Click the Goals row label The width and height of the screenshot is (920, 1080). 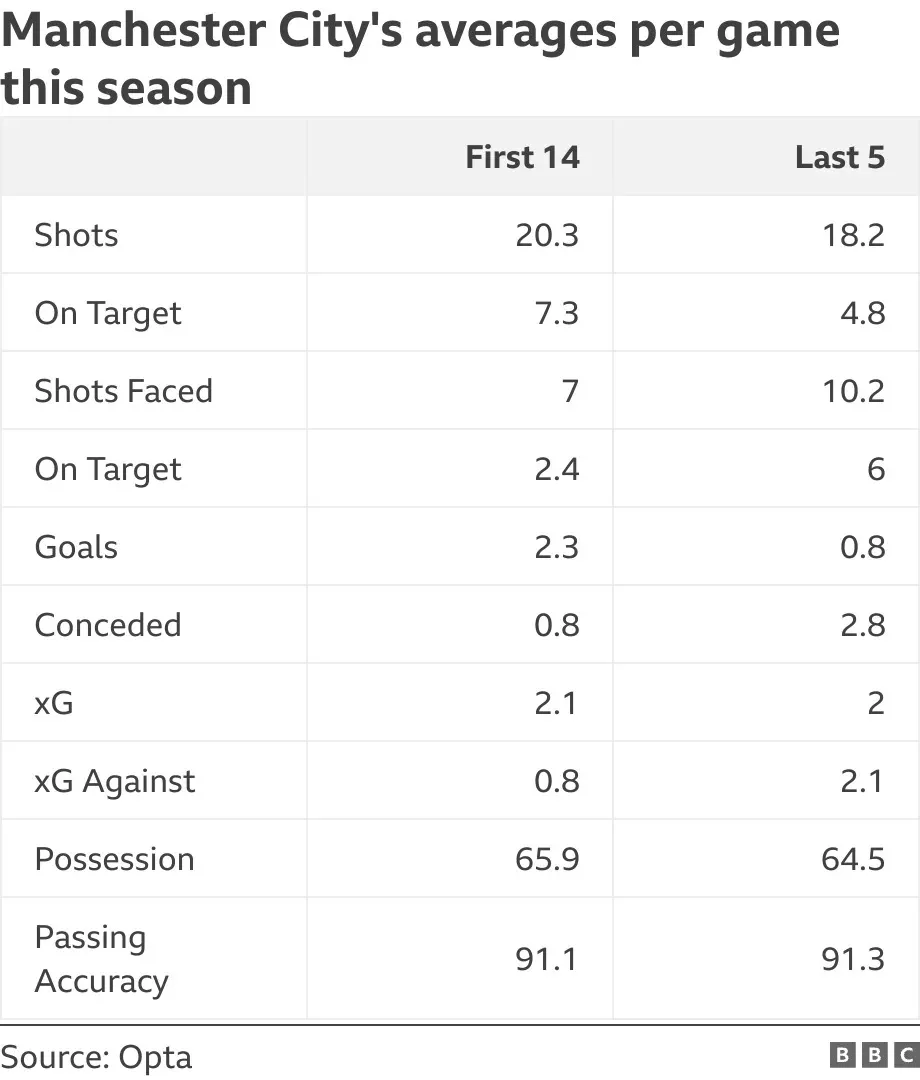(x=76, y=547)
